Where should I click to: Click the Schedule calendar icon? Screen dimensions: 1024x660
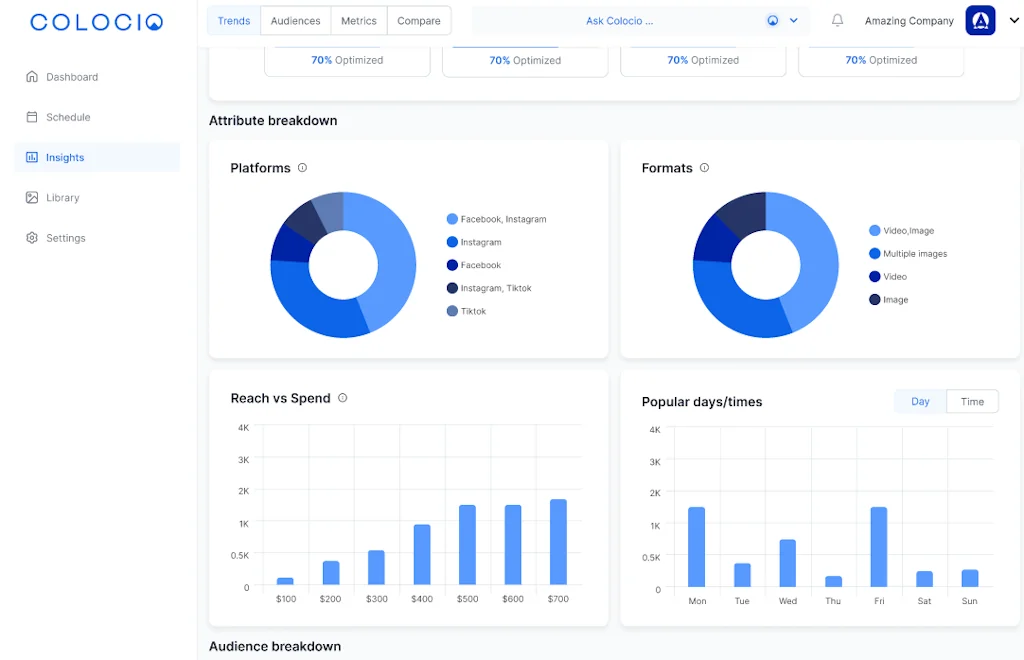pos(32,117)
